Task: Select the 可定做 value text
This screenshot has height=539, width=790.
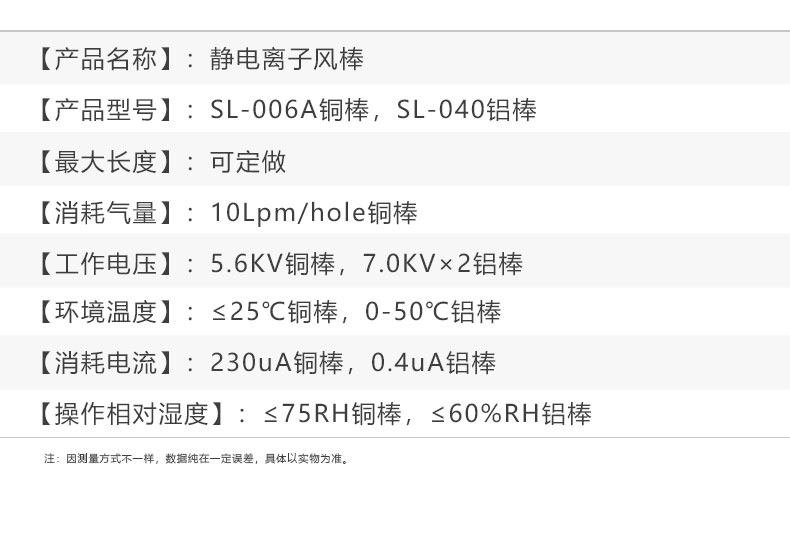Action: (x=248, y=162)
